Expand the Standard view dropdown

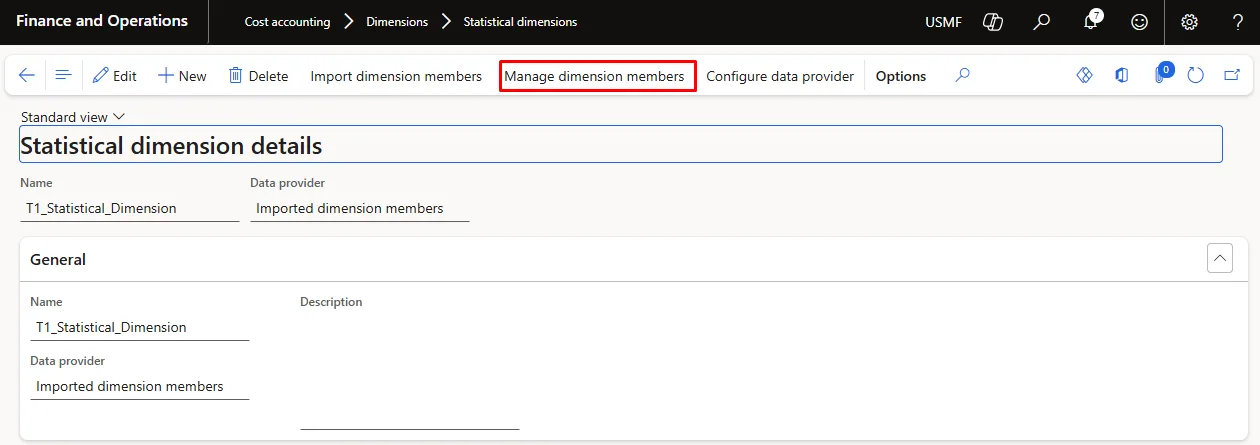72,117
